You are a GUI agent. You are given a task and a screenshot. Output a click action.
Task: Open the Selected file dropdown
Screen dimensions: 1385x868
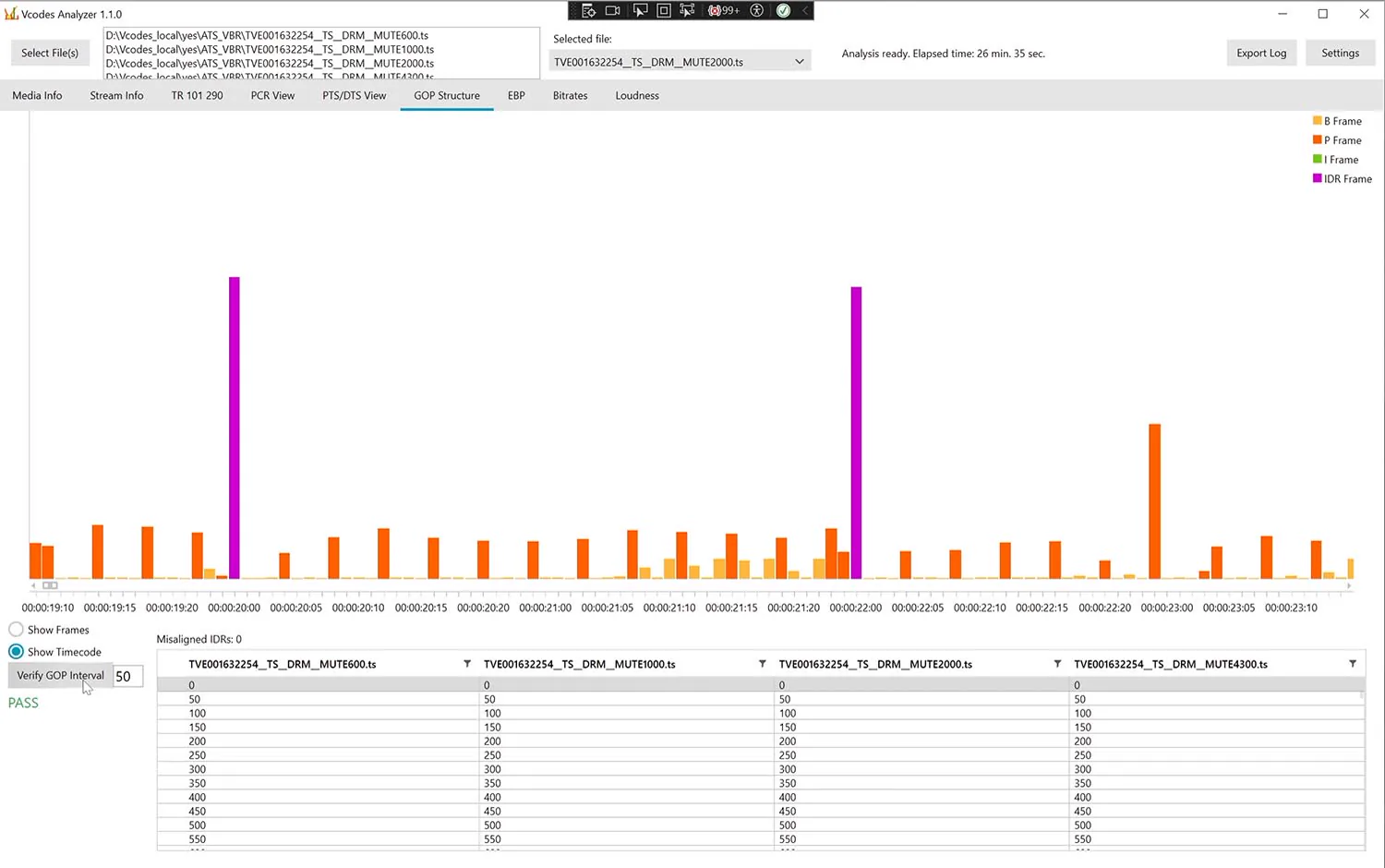point(680,62)
